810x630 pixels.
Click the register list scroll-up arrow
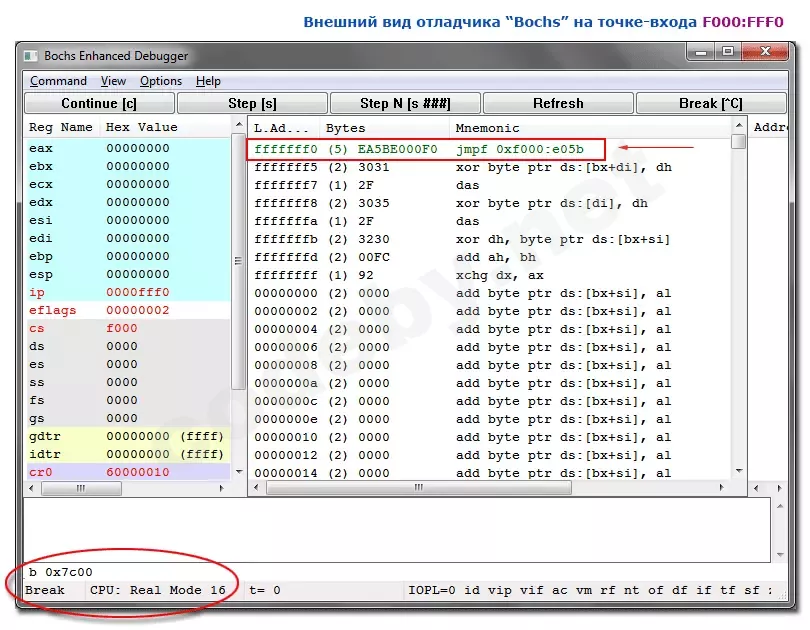click(239, 124)
